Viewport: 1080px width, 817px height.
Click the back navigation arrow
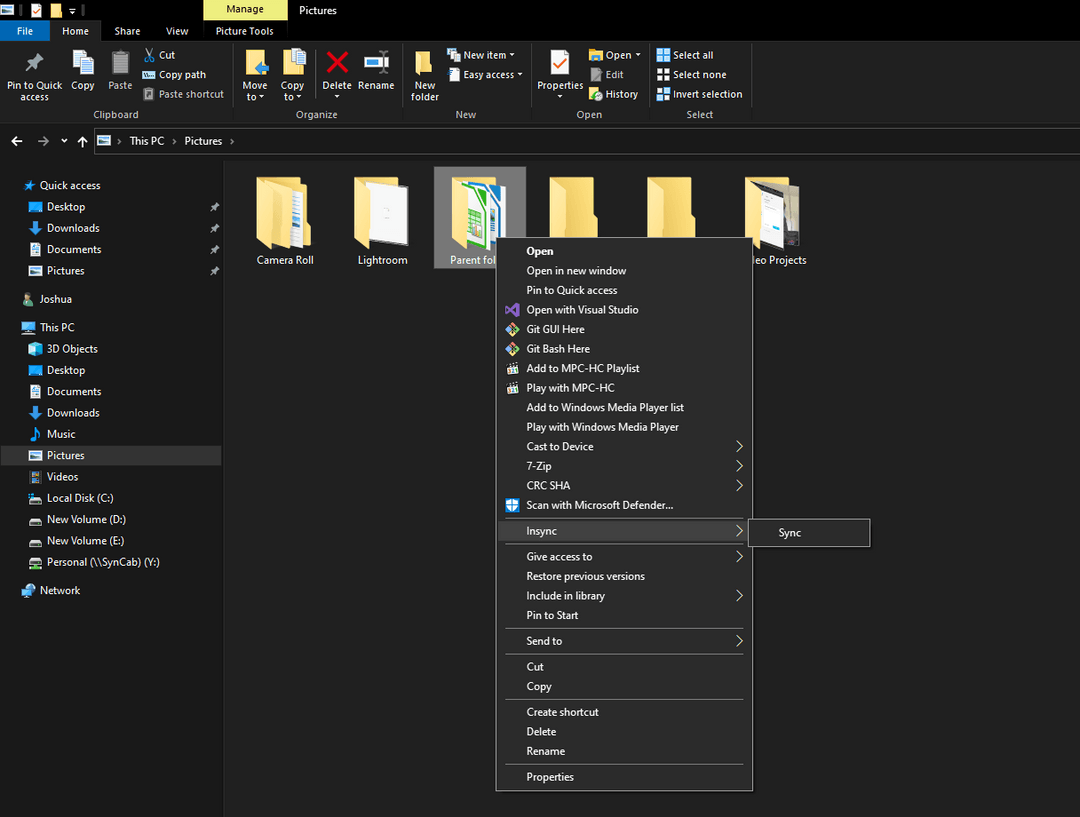(16, 141)
